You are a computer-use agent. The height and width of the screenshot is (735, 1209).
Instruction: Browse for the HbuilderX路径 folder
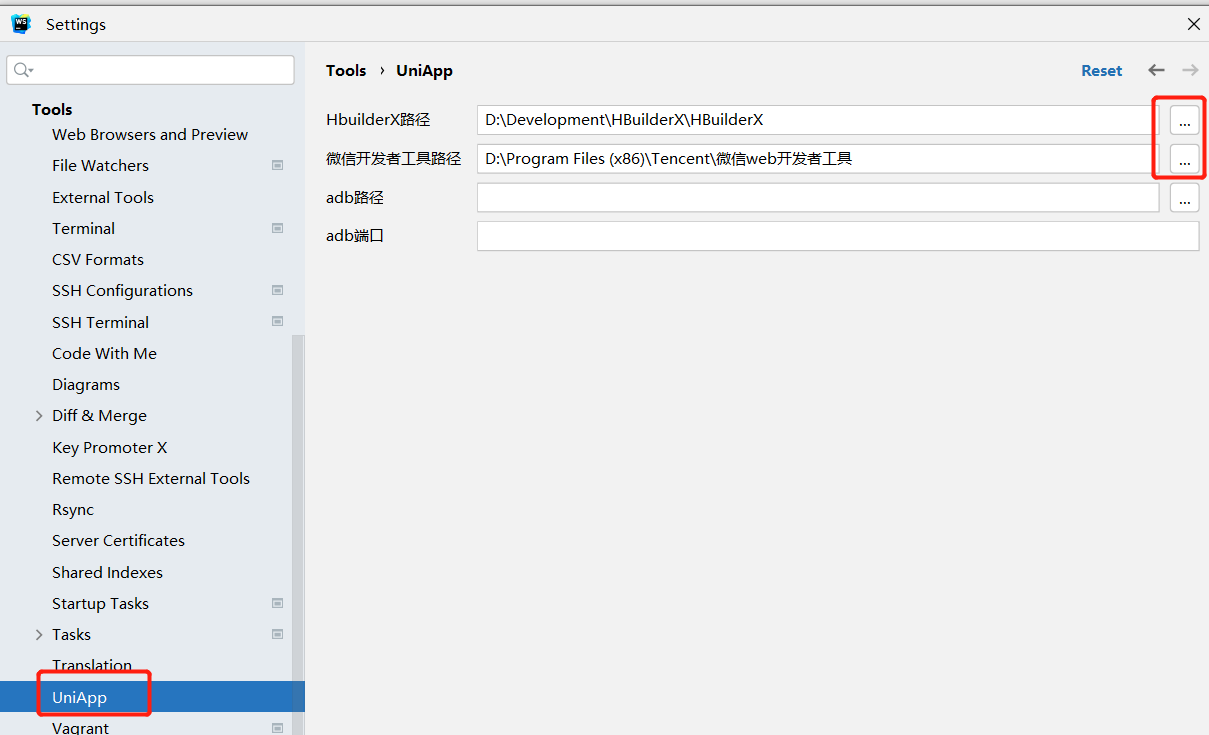[1184, 120]
